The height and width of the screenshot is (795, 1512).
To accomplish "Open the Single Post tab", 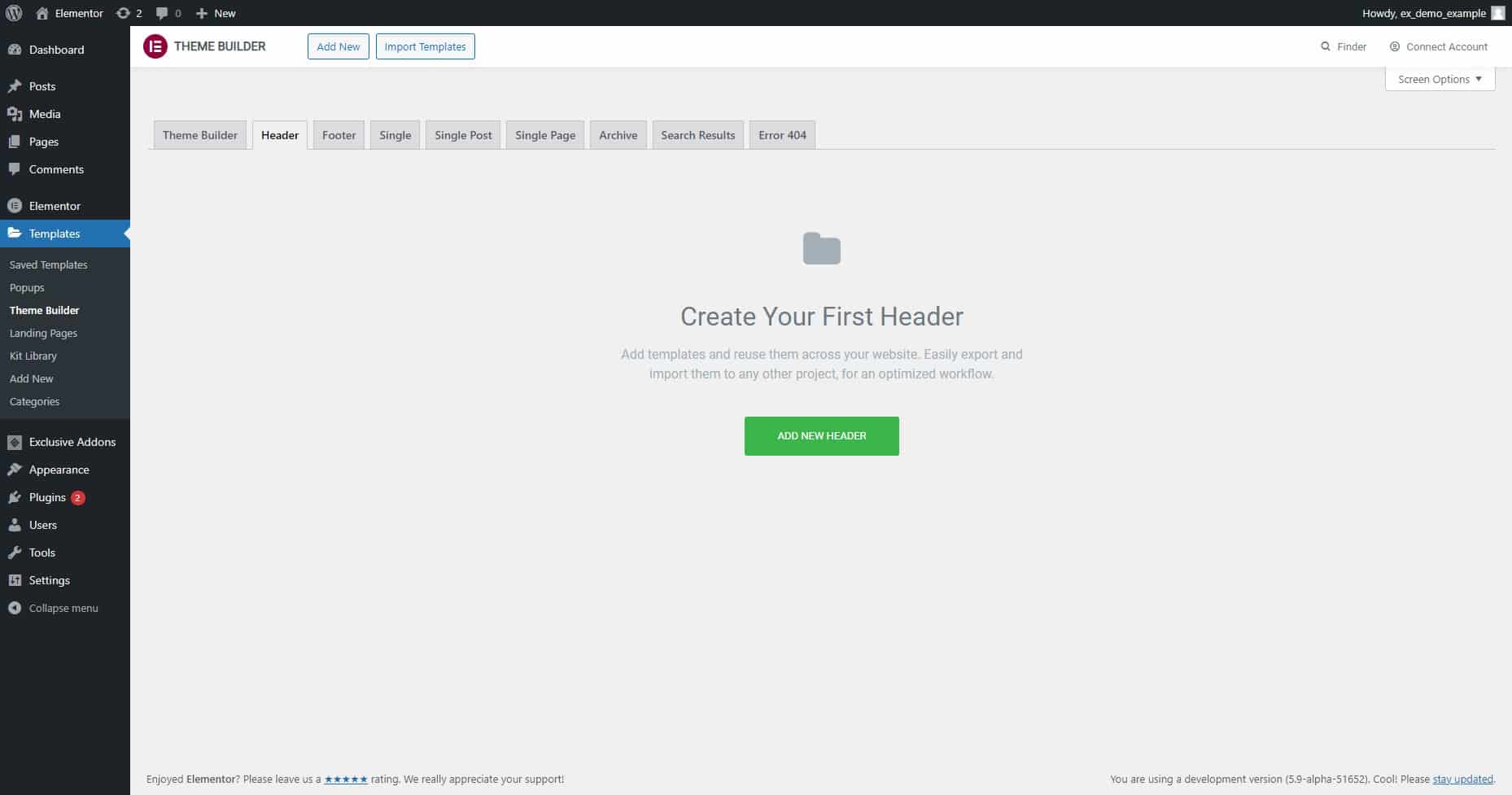I will pos(463,135).
